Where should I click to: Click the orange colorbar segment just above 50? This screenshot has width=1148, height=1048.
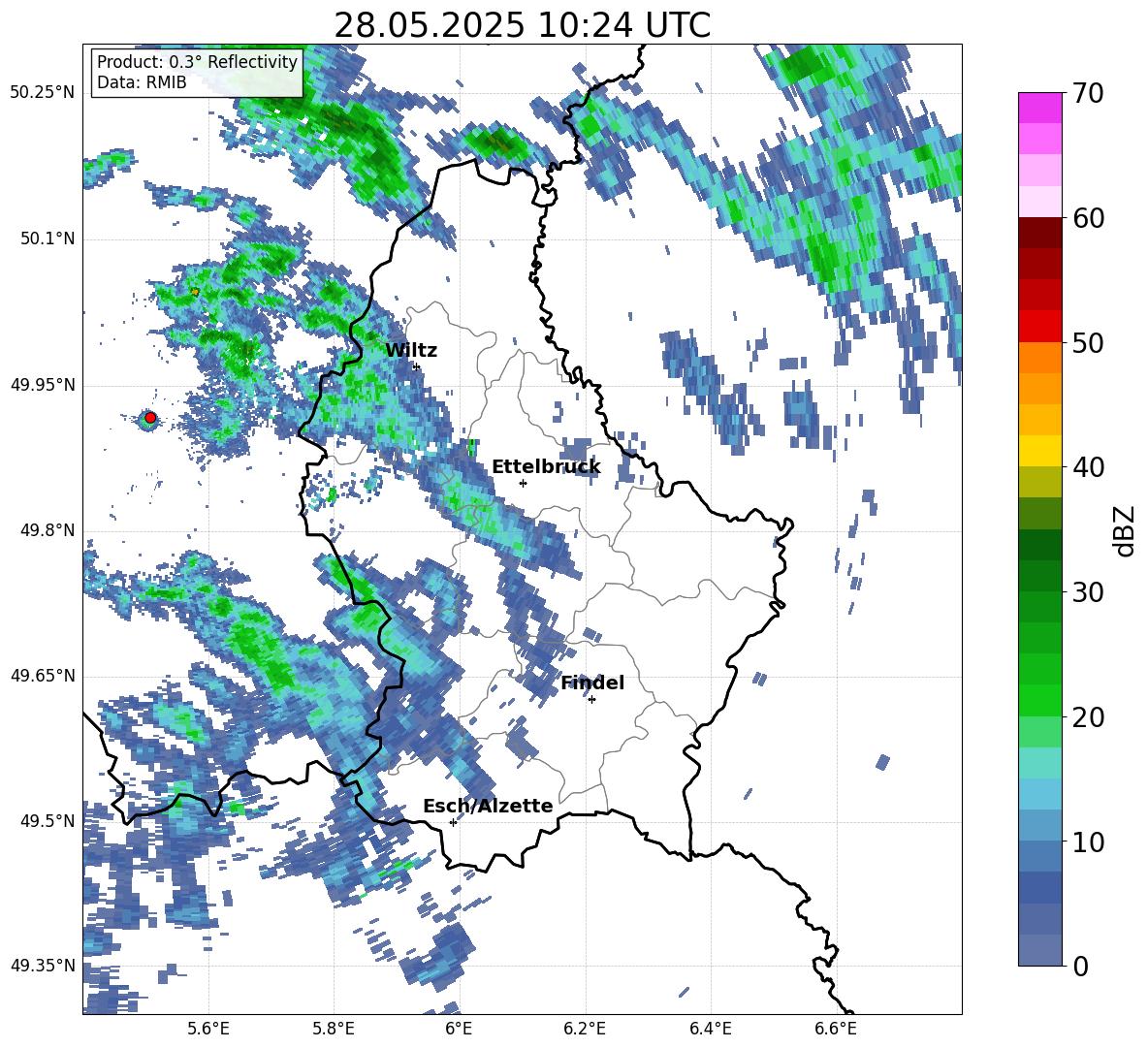tap(1040, 358)
